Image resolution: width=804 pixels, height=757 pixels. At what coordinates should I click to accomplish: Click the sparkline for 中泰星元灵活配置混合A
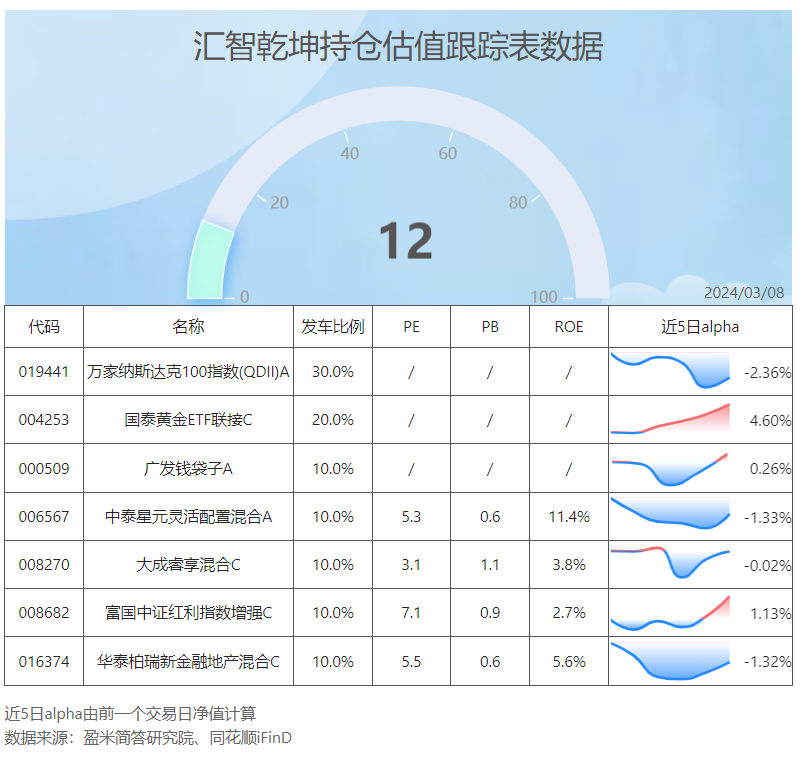pos(670,513)
